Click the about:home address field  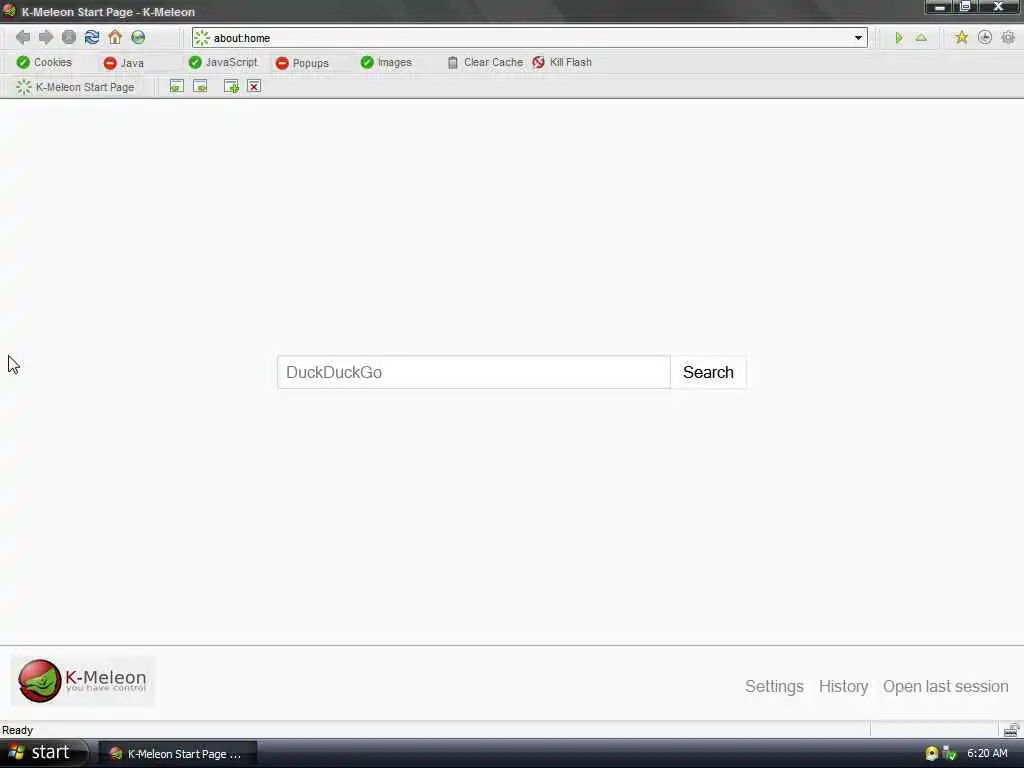pyautogui.click(x=529, y=38)
